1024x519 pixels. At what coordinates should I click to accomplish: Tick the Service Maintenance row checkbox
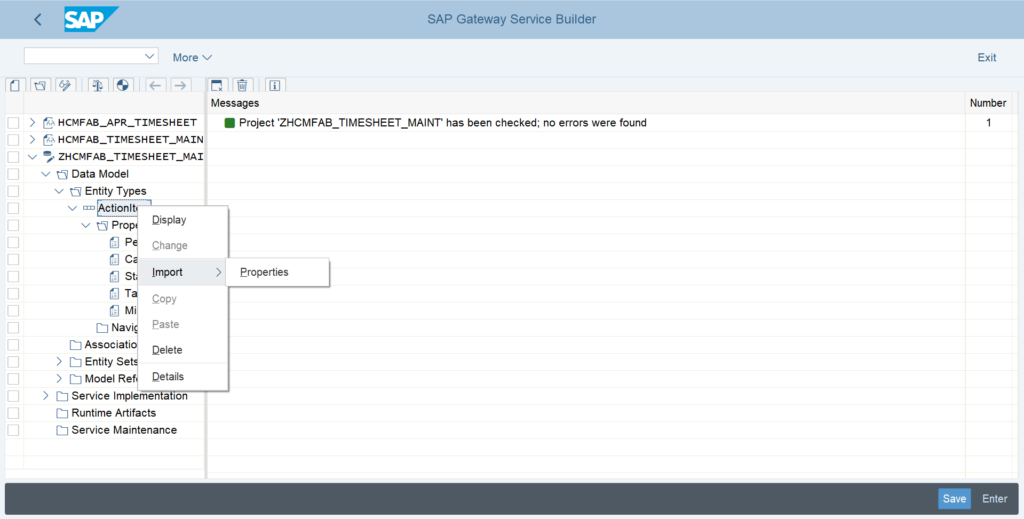(x=13, y=430)
